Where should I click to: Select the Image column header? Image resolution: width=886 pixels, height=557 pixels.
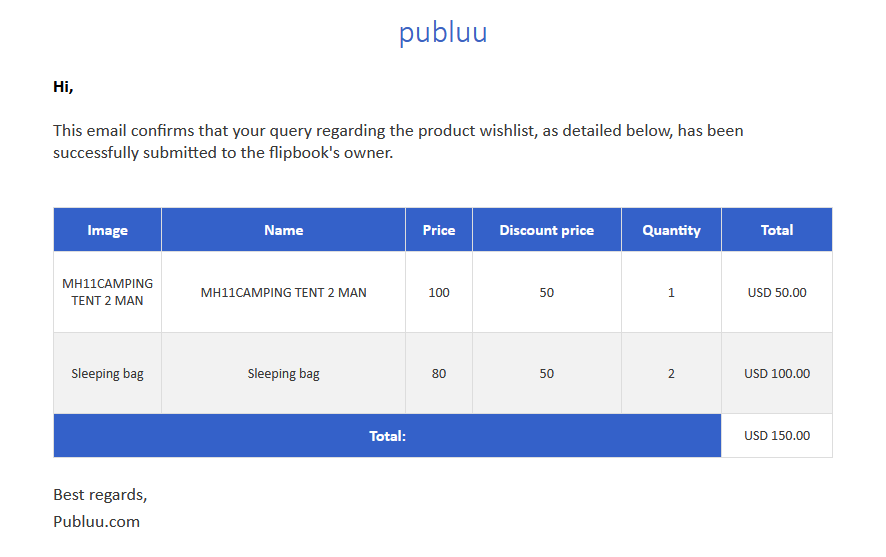click(107, 230)
